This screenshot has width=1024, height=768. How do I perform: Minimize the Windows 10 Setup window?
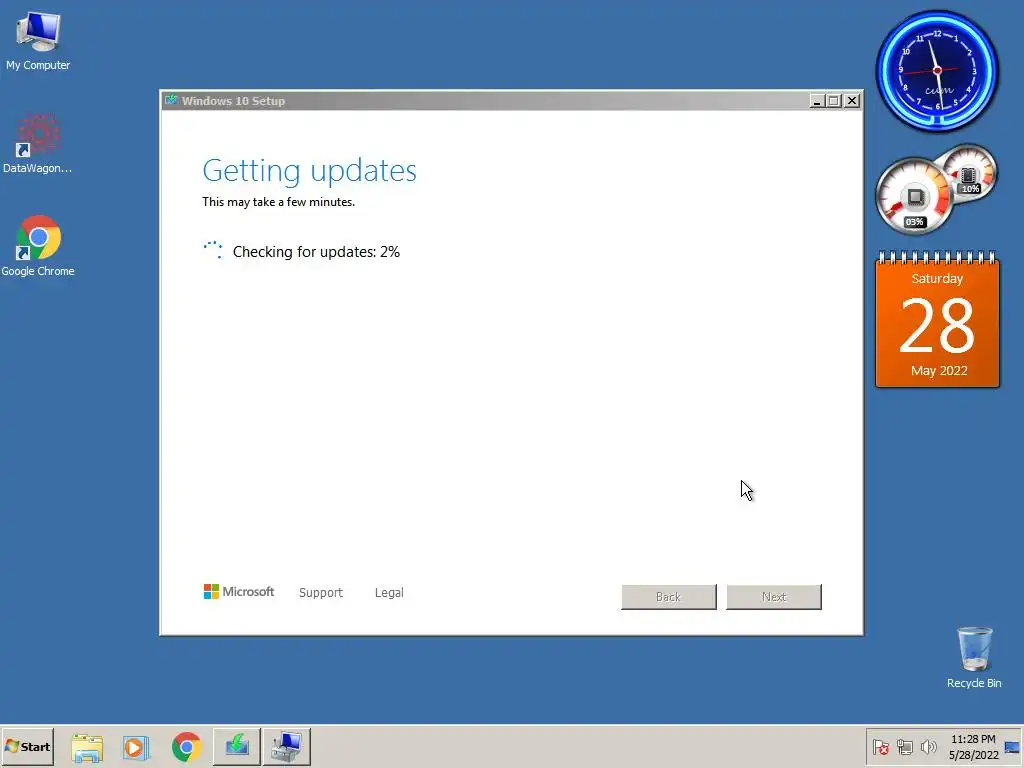point(816,101)
